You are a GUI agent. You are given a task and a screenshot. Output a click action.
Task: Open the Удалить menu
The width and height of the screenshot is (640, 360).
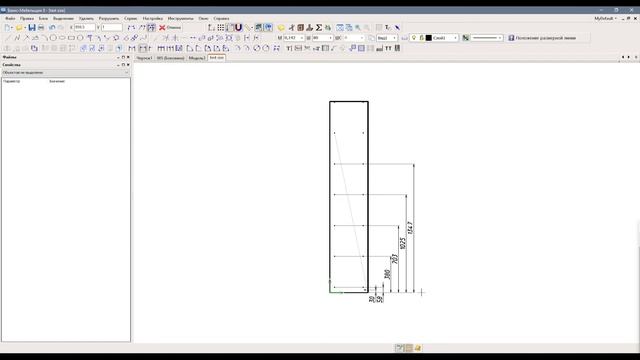(86, 18)
